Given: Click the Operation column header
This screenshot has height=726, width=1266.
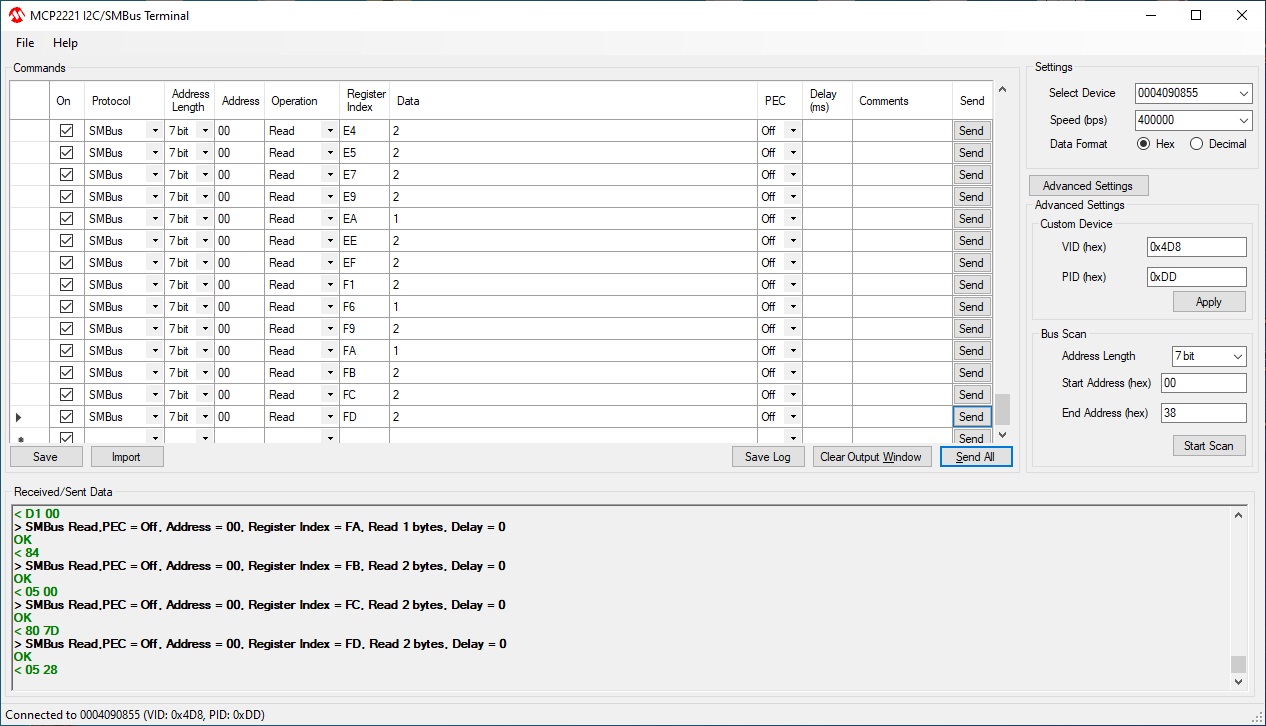Looking at the screenshot, I should 302,101.
